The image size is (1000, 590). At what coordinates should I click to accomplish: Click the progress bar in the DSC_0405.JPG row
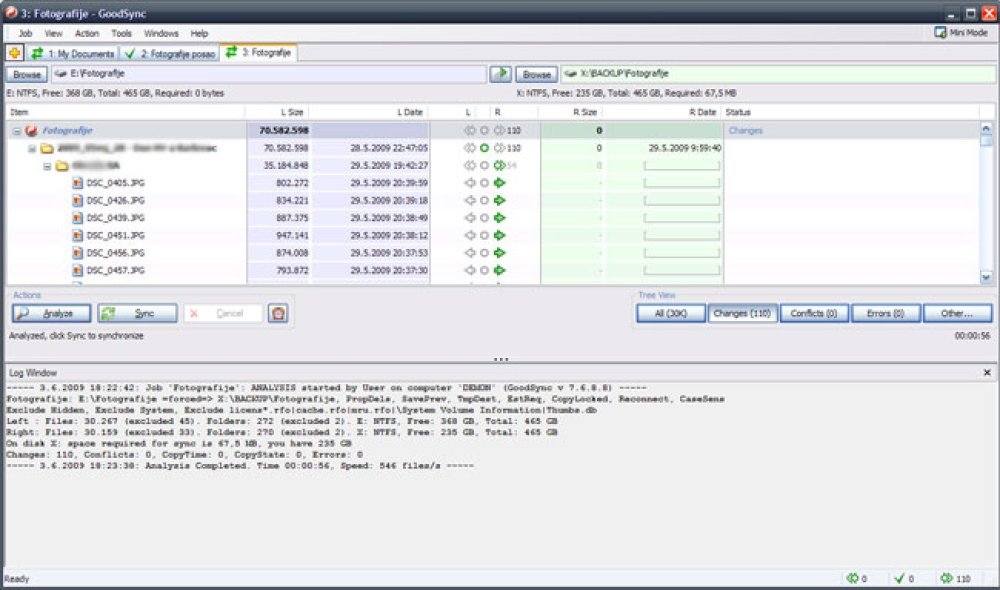pyautogui.click(x=682, y=183)
